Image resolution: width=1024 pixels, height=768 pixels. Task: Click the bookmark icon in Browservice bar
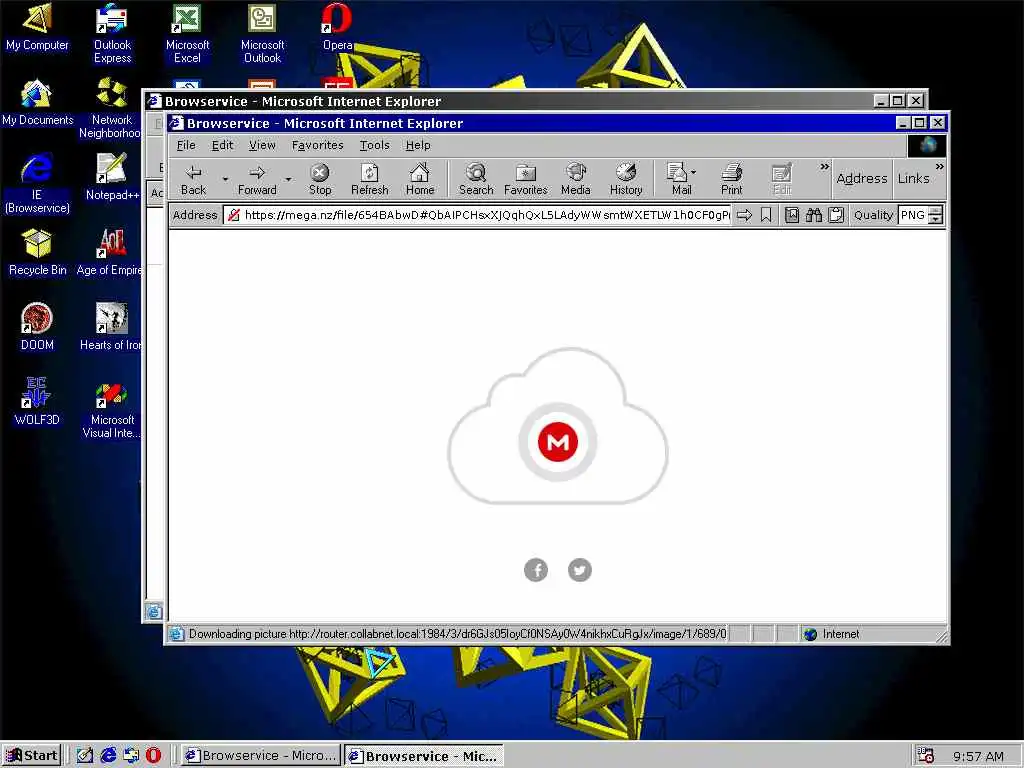(x=766, y=215)
